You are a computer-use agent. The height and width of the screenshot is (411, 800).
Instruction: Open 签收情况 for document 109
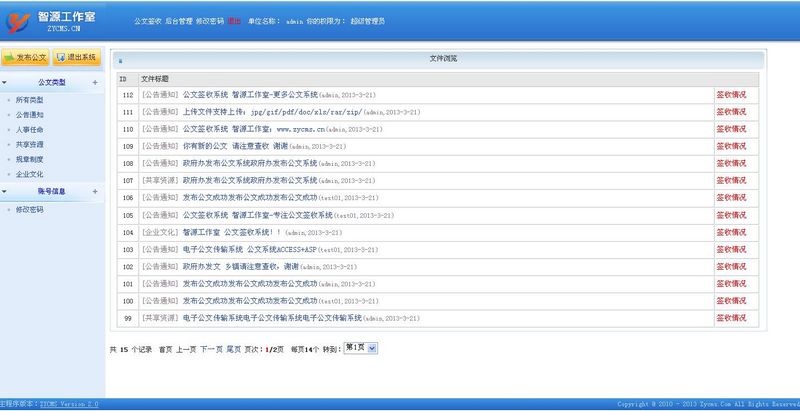pyautogui.click(x=731, y=146)
